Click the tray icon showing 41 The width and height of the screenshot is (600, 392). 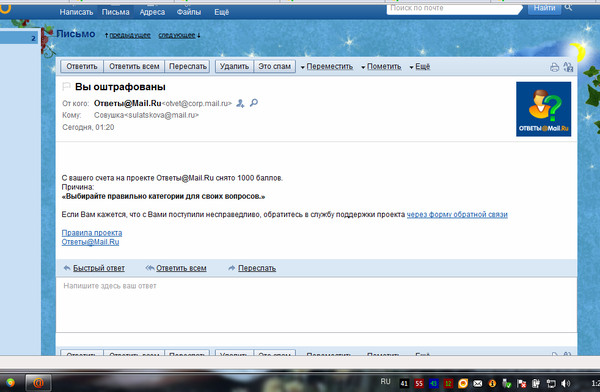pos(404,383)
